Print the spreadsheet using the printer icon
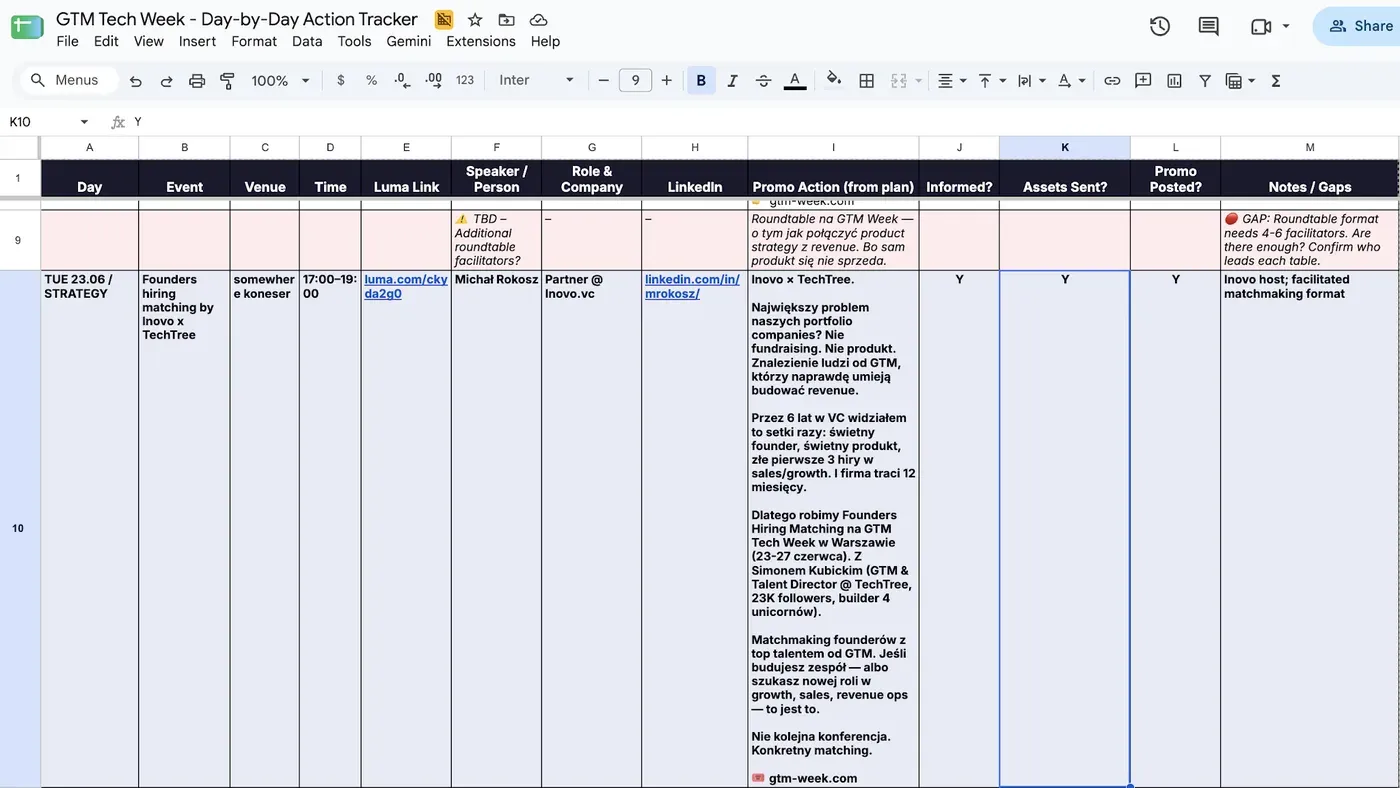 197,81
